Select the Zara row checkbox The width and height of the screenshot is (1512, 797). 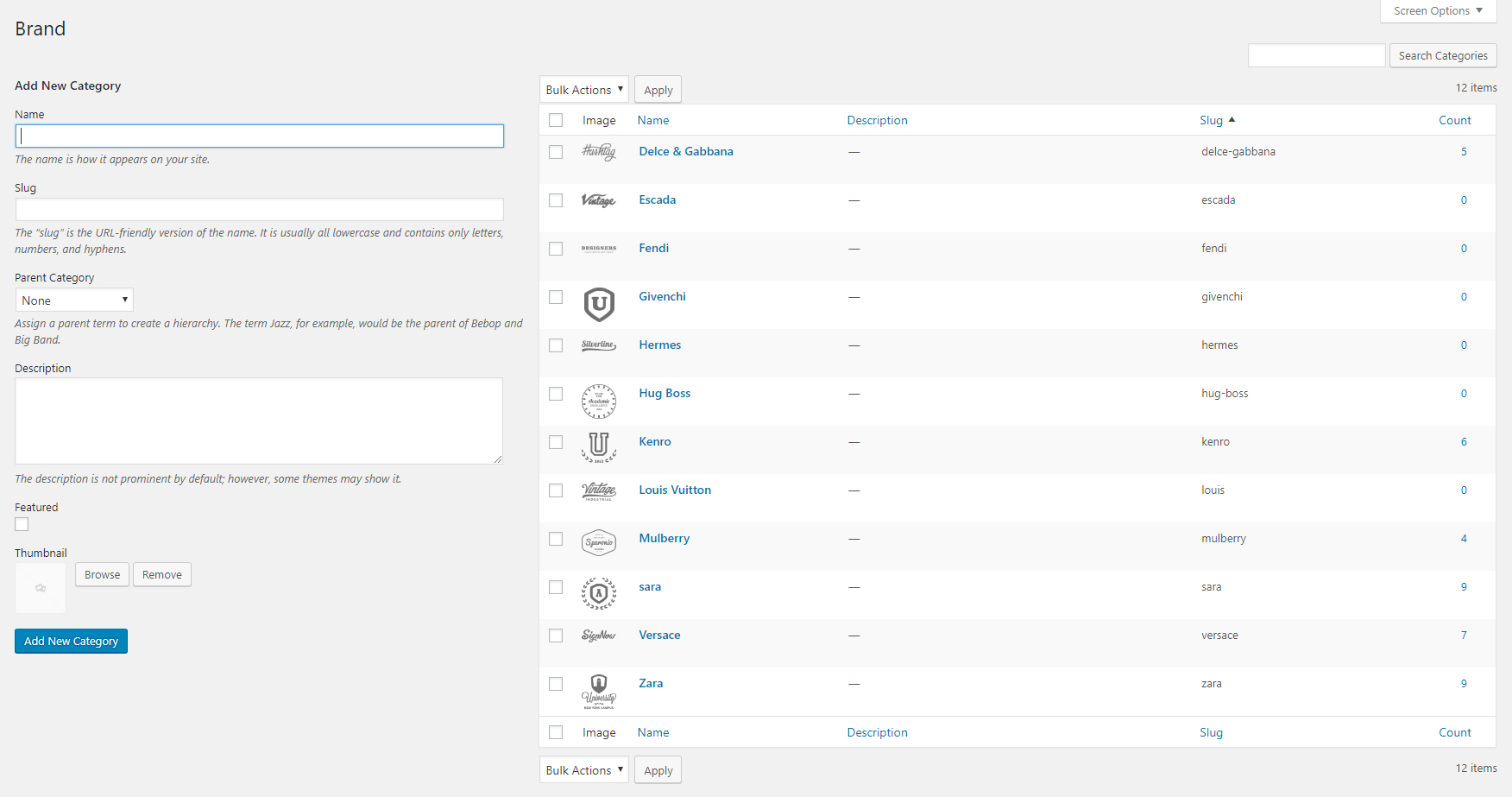coord(556,684)
